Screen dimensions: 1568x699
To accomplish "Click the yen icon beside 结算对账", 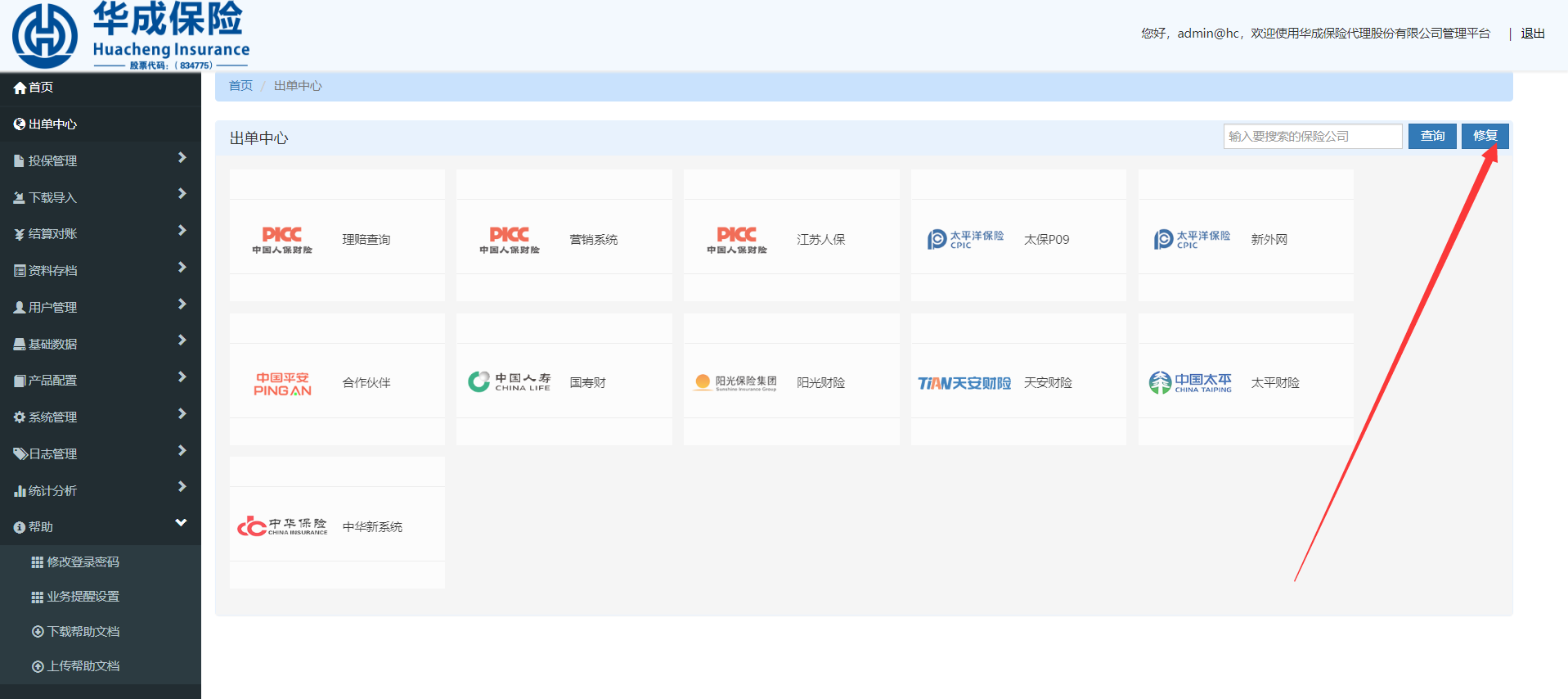I will [x=19, y=235].
